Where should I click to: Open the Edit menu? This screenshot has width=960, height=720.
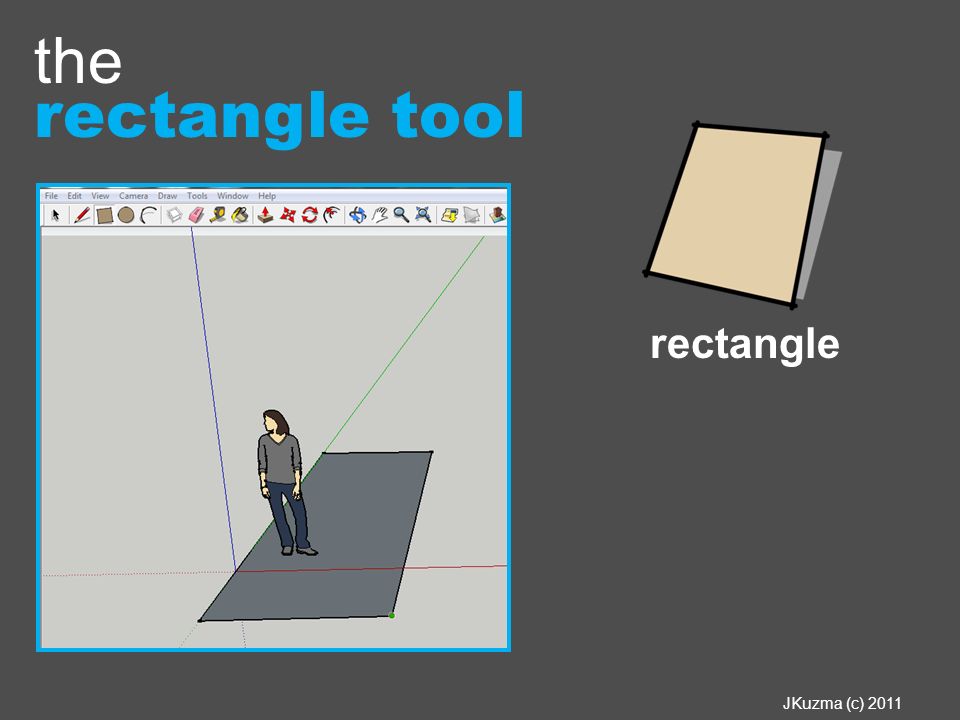pos(74,196)
